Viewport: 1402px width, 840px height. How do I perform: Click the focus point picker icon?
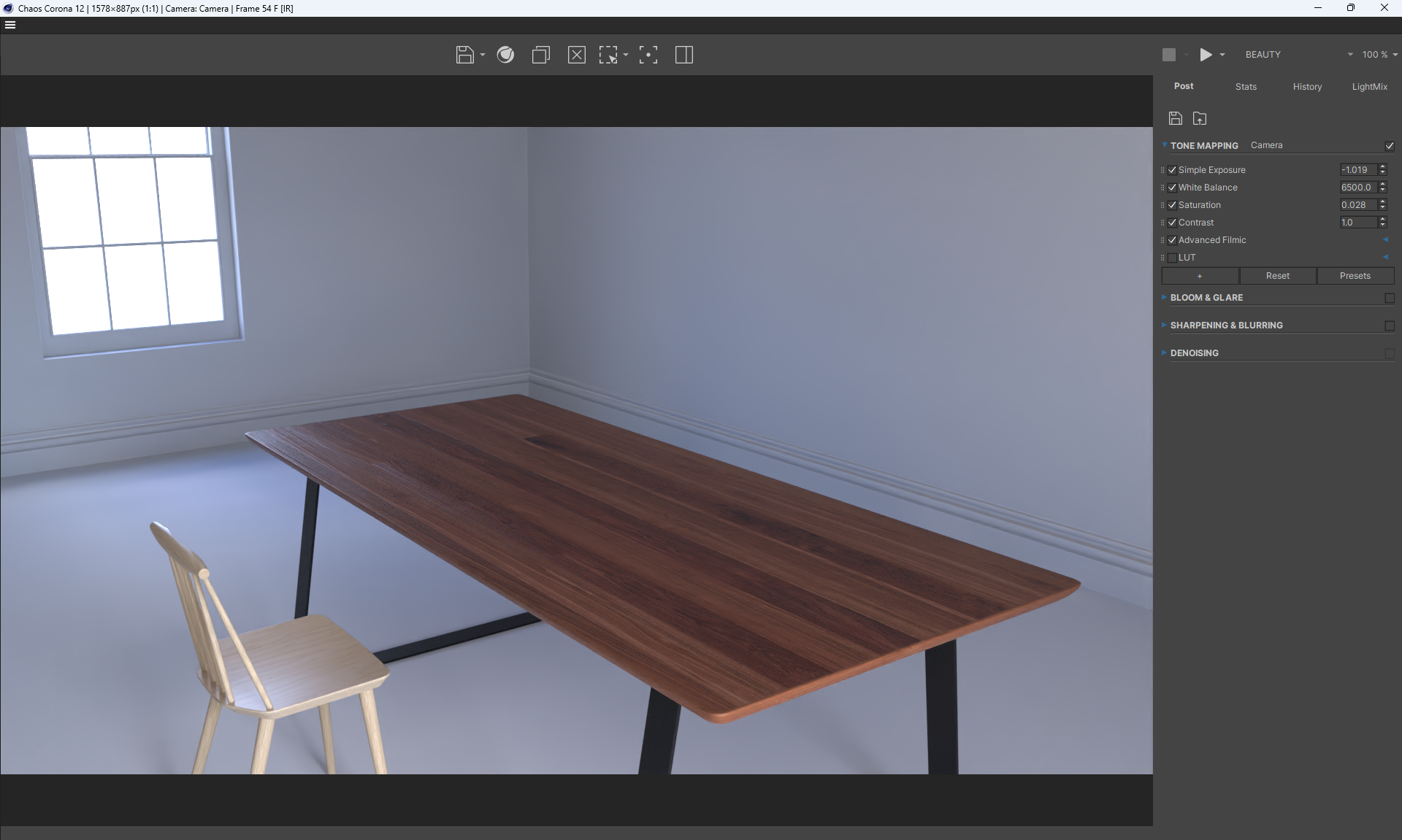click(x=648, y=55)
